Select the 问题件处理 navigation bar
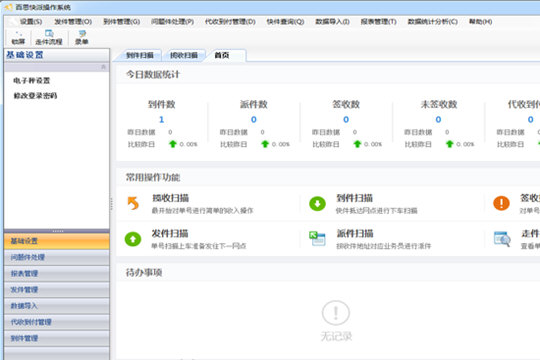This screenshot has width=540, height=360. click(x=57, y=257)
